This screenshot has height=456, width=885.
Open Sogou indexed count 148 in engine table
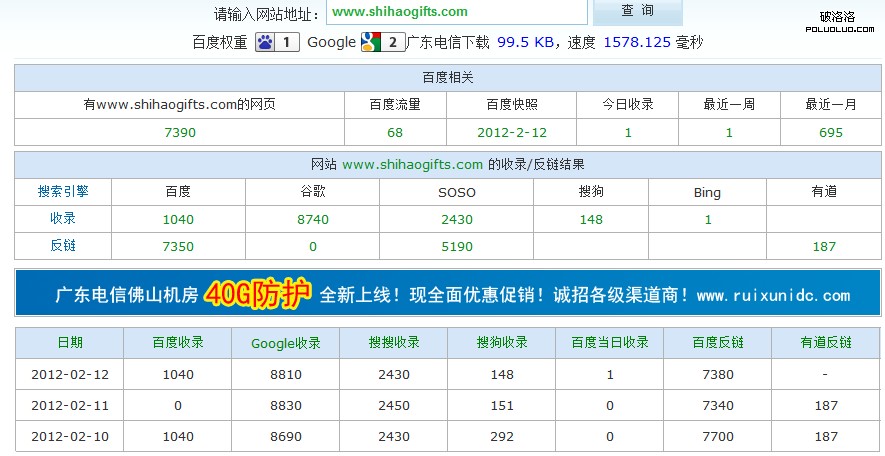click(591, 219)
